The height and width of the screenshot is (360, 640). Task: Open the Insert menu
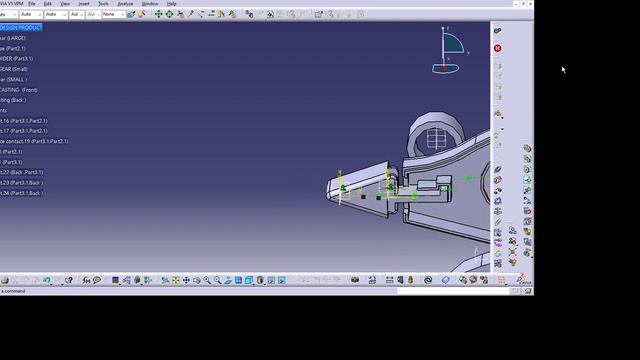[x=83, y=4]
